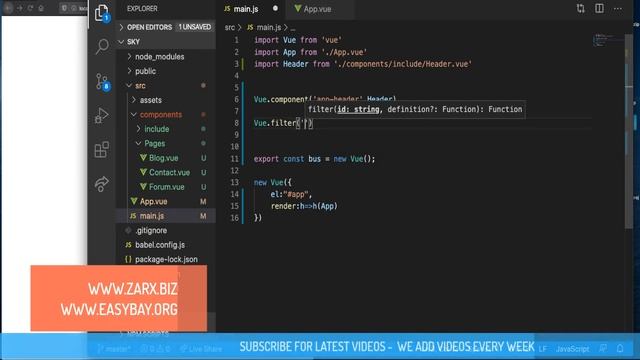Click the el:"#app" code line
The width and height of the screenshot is (640, 360).
tap(291, 194)
